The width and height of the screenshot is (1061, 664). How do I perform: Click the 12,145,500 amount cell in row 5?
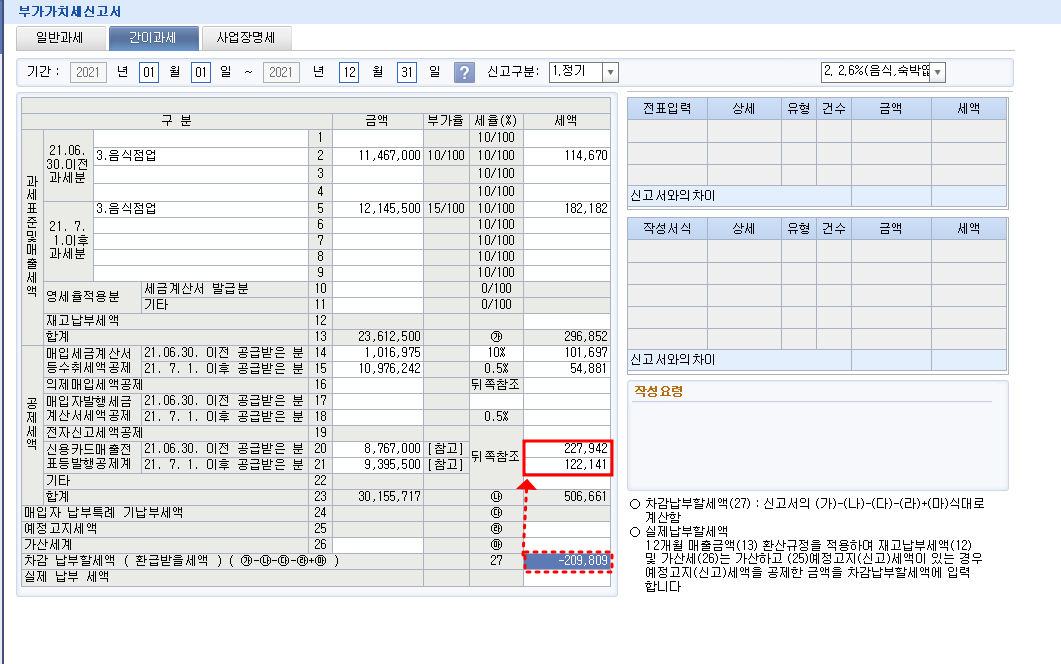coord(378,208)
